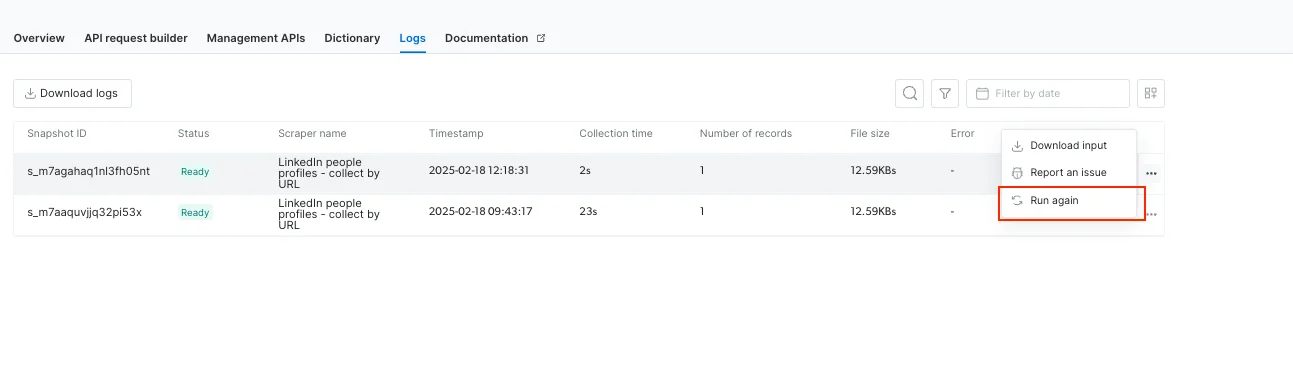This screenshot has width=1293, height=380.
Task: Choose Download input from the menu
Action: pyautogui.click(x=1069, y=146)
